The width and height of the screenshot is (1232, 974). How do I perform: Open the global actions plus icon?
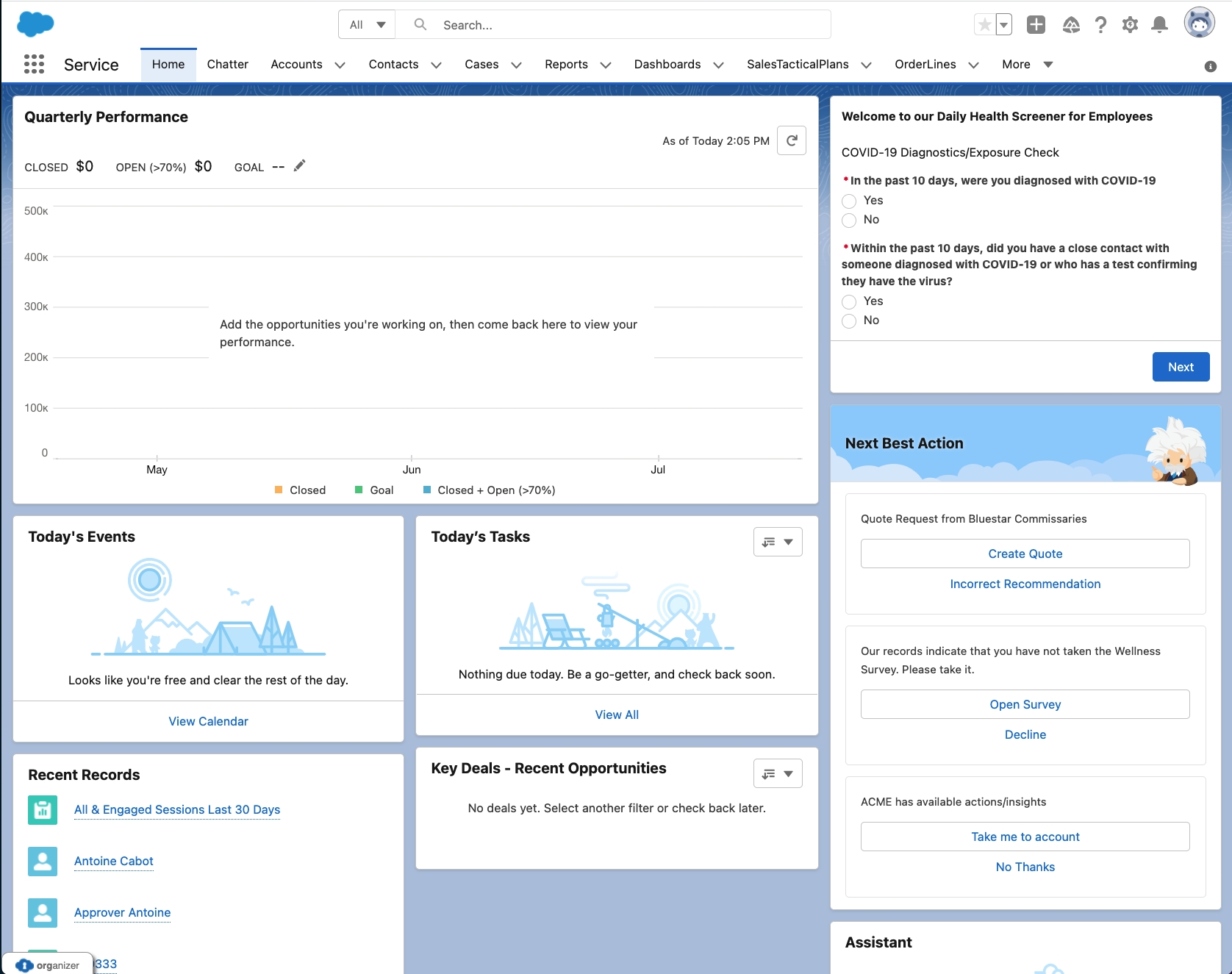(x=1036, y=25)
